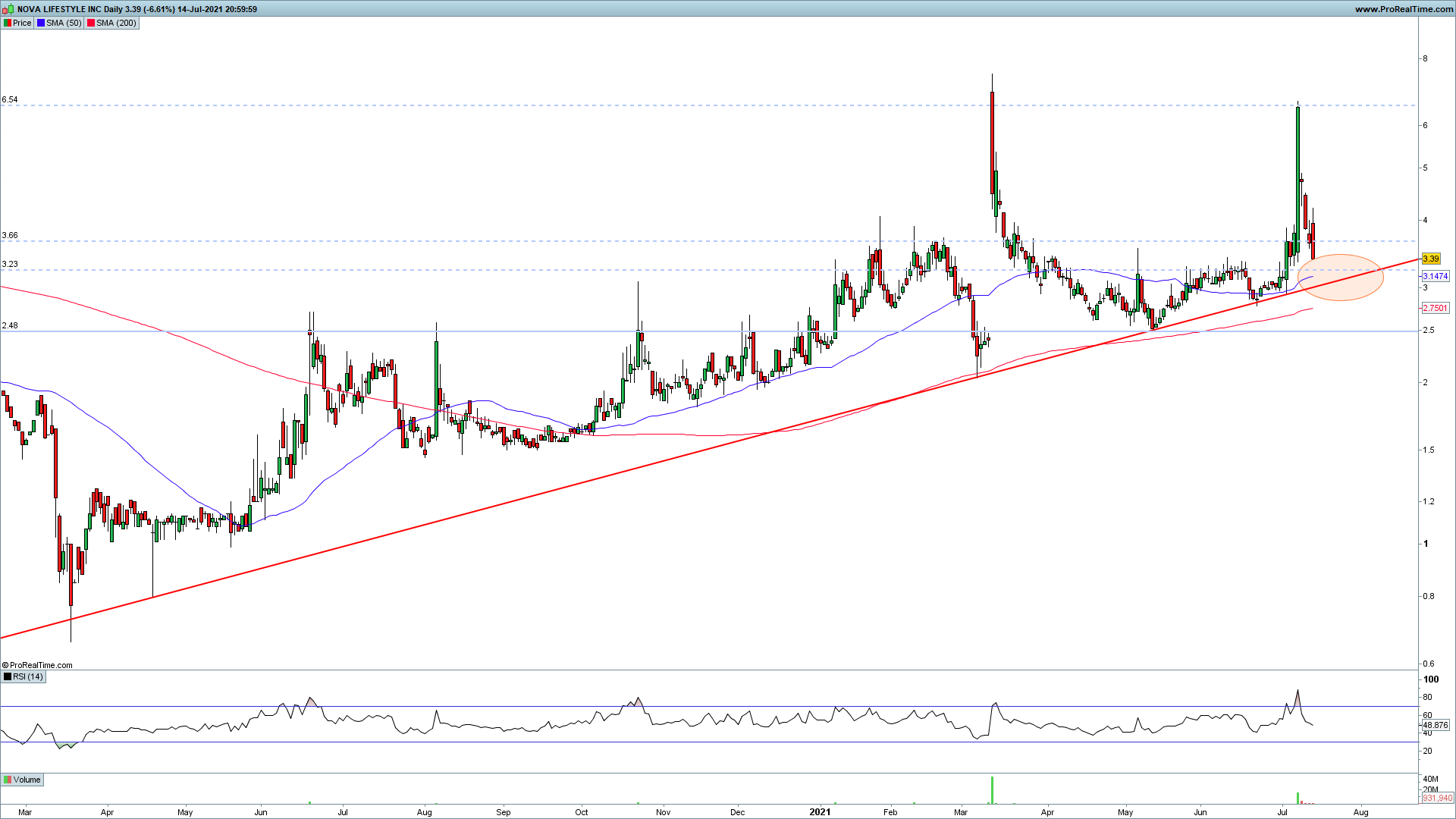Click the 2021 year marker on time axis
Image resolution: width=1456 pixels, height=819 pixels.
point(820,811)
